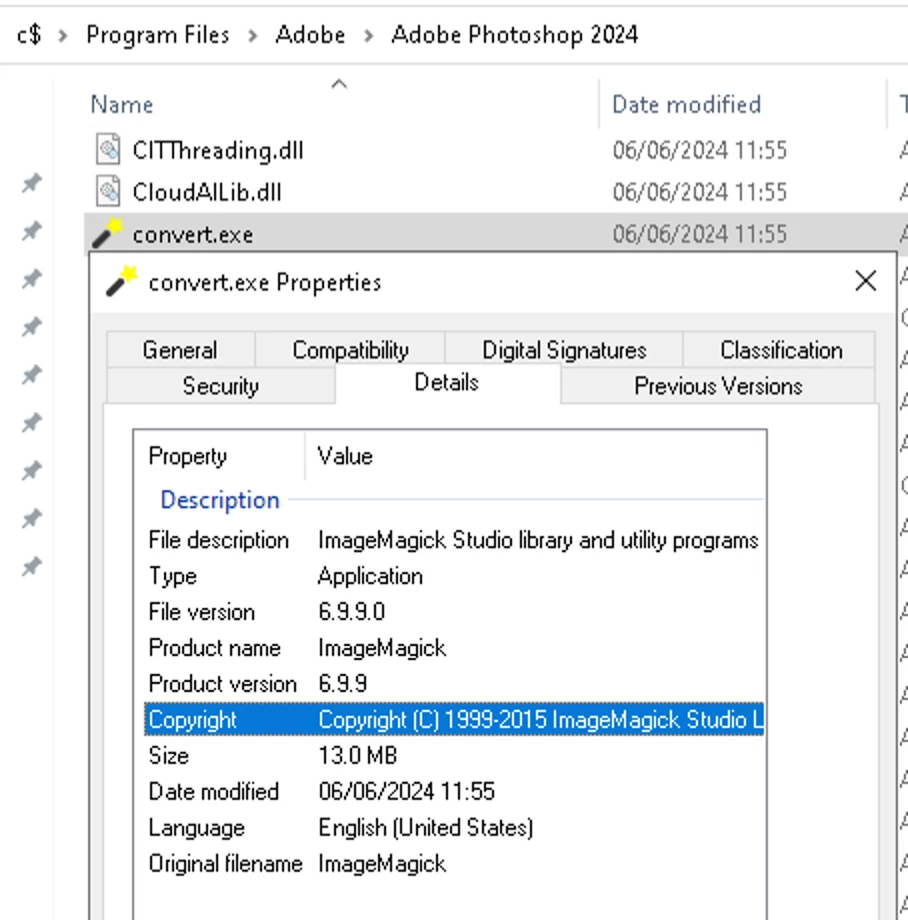Select the highlighted Copyright row
This screenshot has width=908, height=920.
(x=454, y=719)
